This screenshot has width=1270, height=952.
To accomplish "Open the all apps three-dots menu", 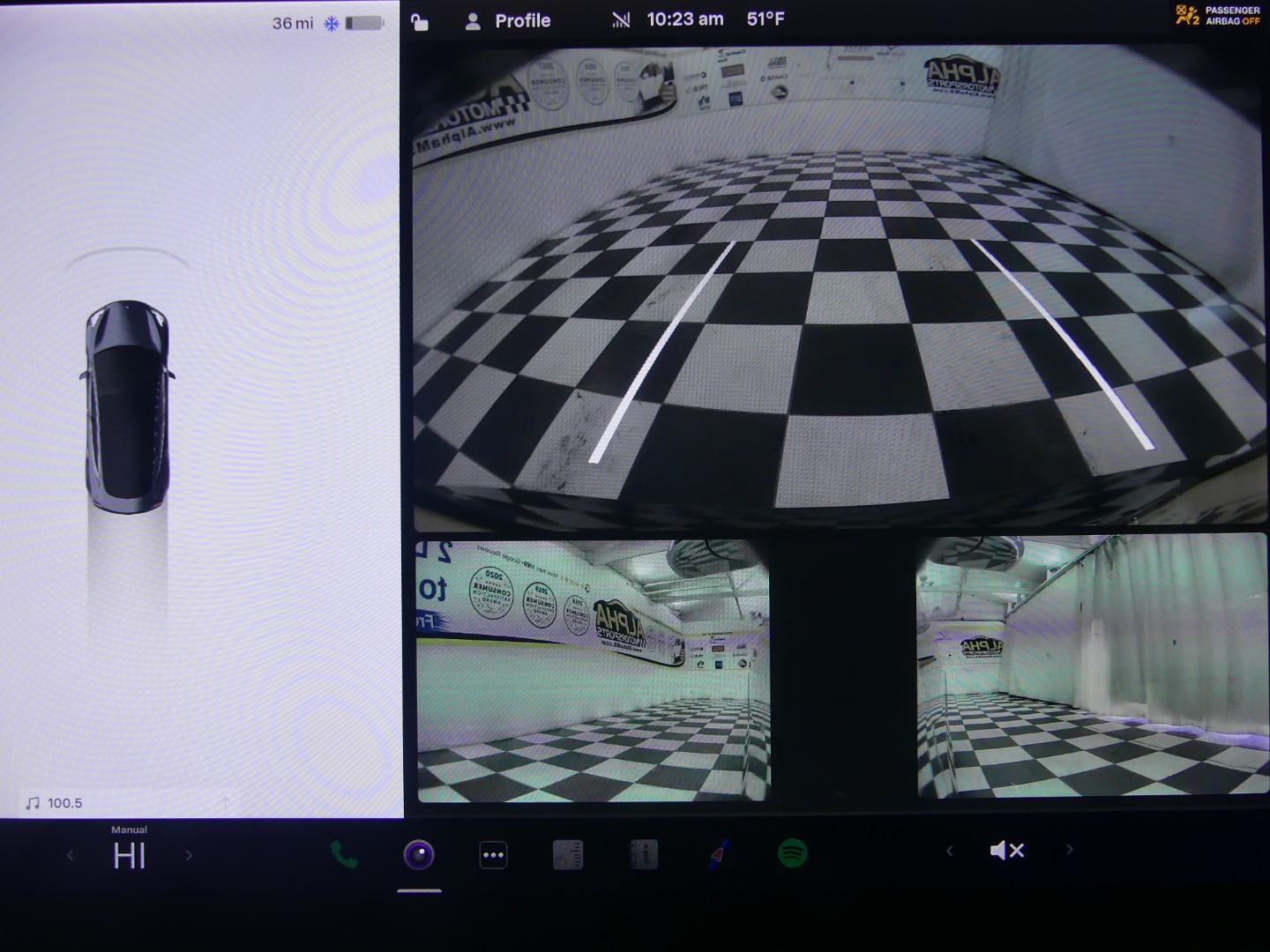I will [493, 854].
